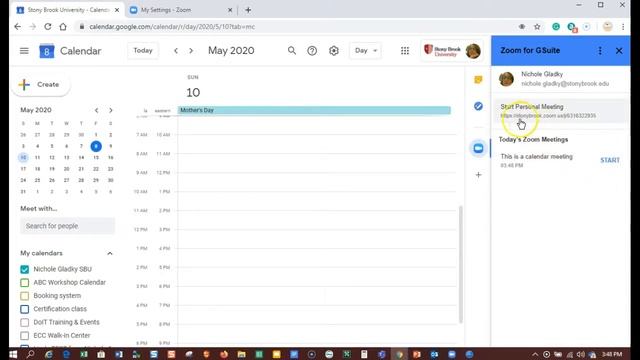Image resolution: width=640 pixels, height=360 pixels.
Task: Go to previous day arrow in header
Action: point(176,51)
